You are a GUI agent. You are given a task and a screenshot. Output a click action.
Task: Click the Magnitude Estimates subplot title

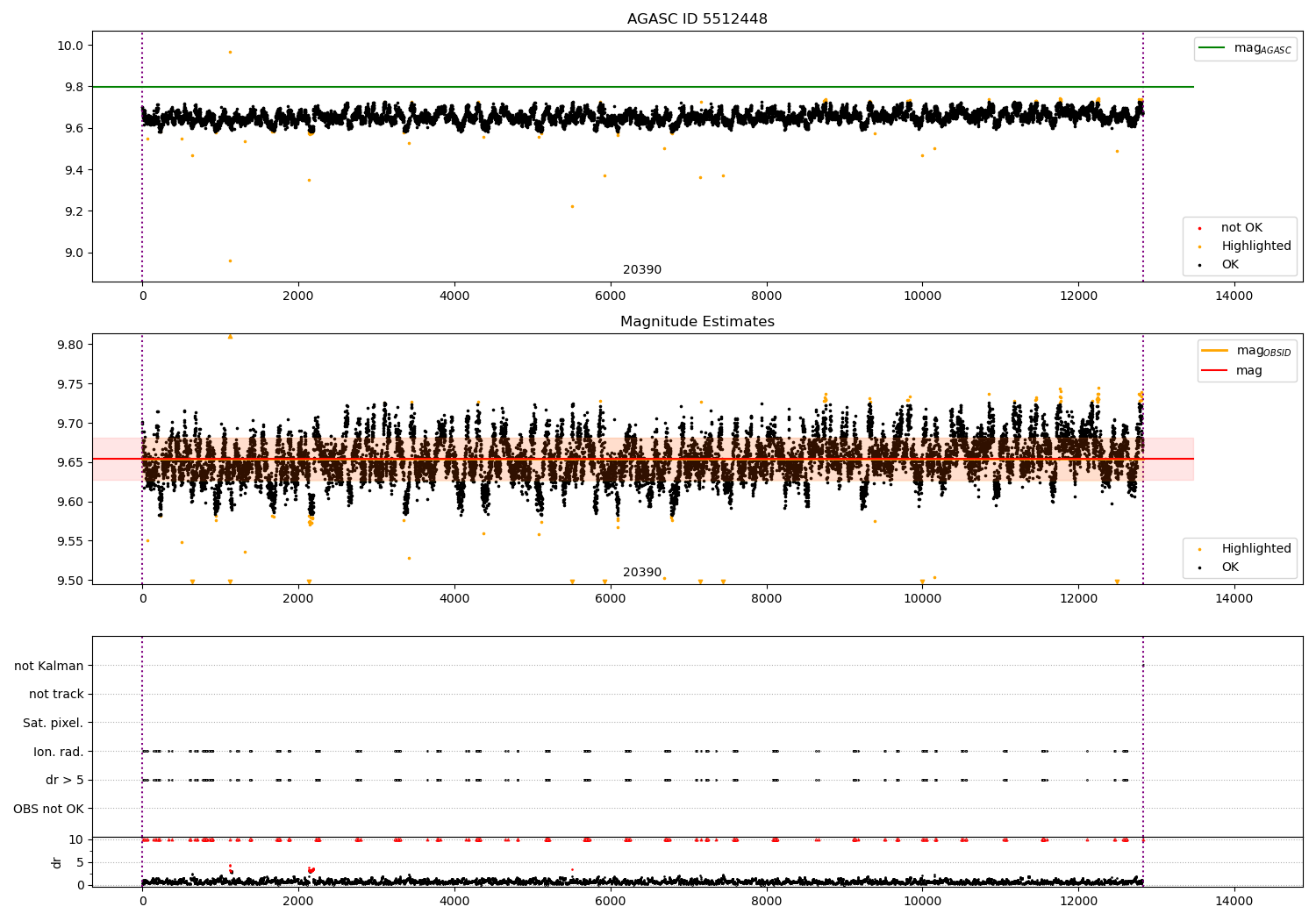pyautogui.click(x=697, y=322)
